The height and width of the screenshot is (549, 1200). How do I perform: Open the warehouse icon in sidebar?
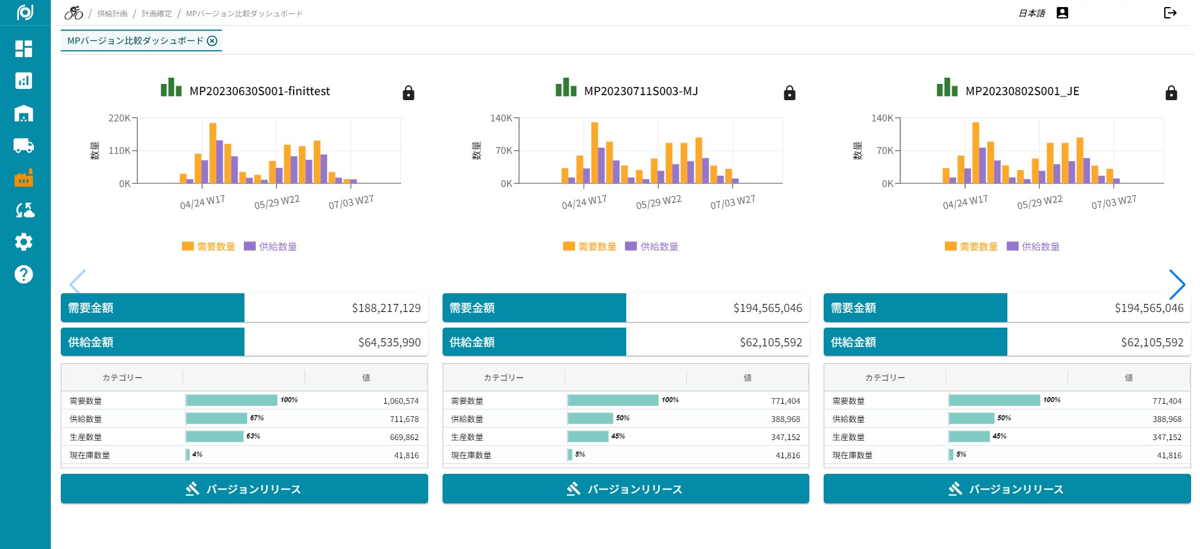click(24, 113)
